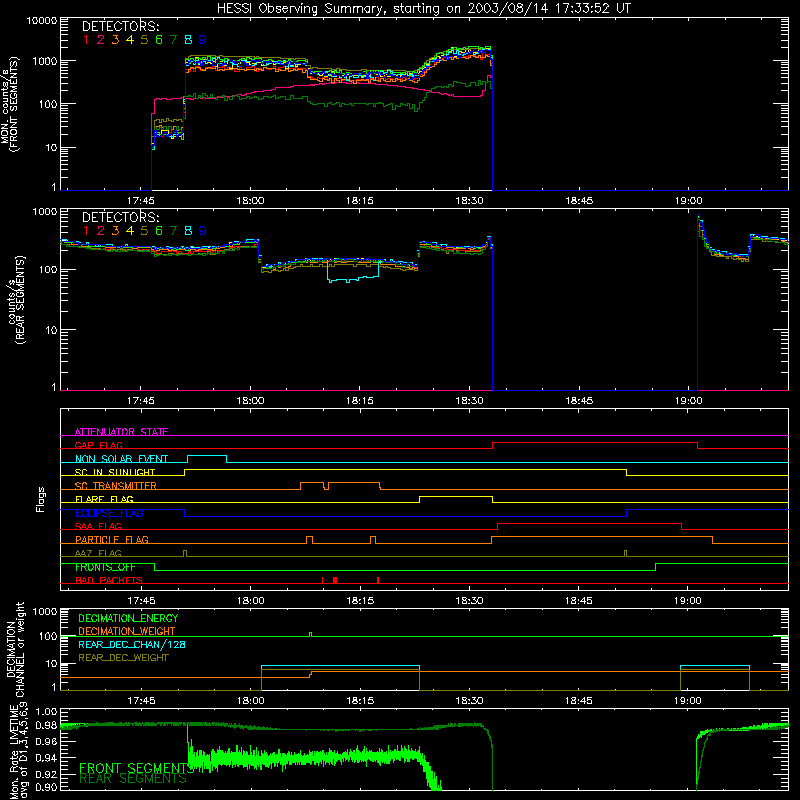Pick olive detector 5 in rear segments legend
The height and width of the screenshot is (800, 800).
pos(144,231)
